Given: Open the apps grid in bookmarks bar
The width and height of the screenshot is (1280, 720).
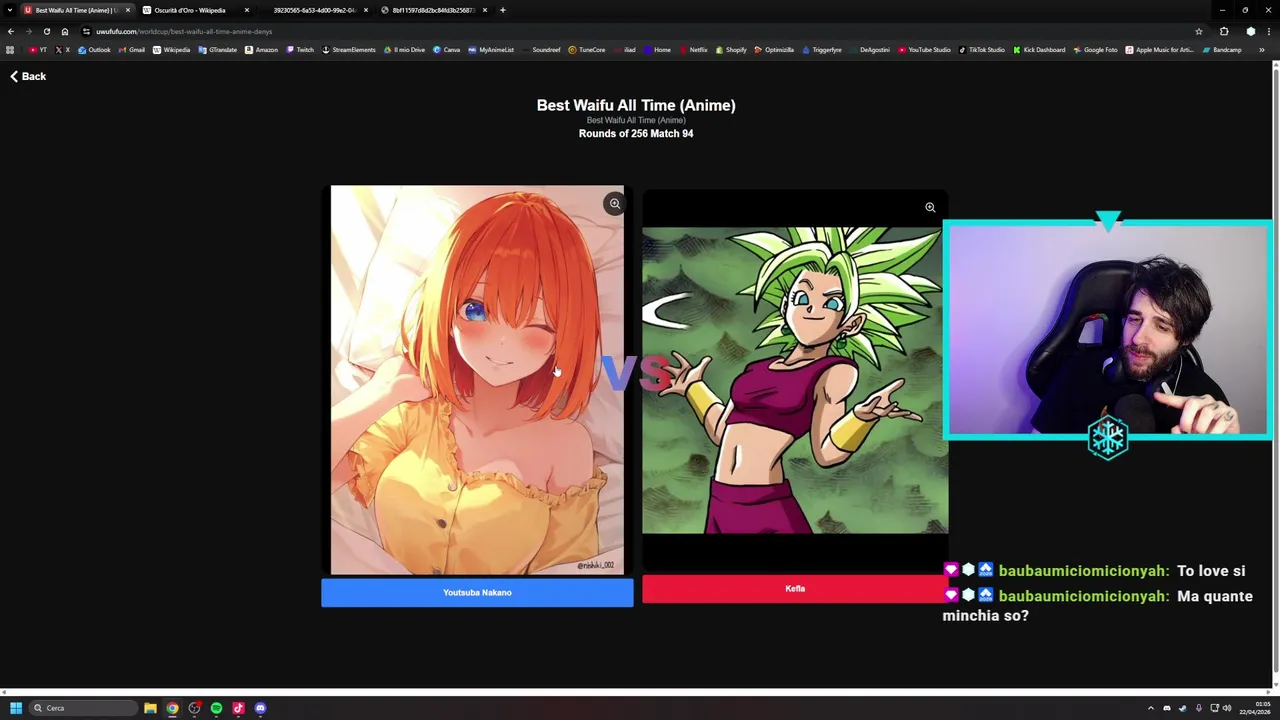Looking at the screenshot, I should 10,50.
